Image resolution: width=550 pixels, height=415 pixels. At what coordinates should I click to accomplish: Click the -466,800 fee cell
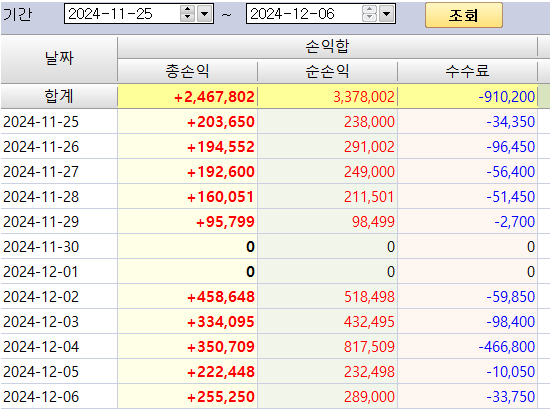(467, 347)
